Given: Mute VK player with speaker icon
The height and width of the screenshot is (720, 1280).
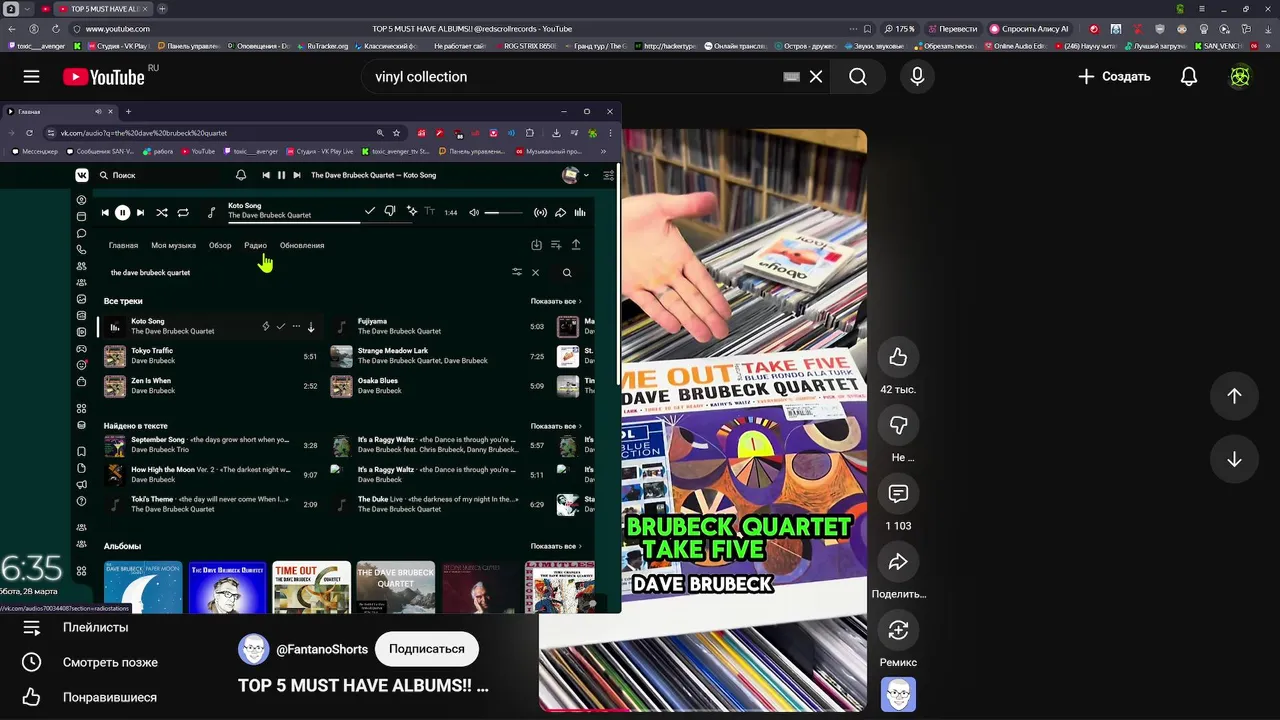Looking at the screenshot, I should point(474,212).
